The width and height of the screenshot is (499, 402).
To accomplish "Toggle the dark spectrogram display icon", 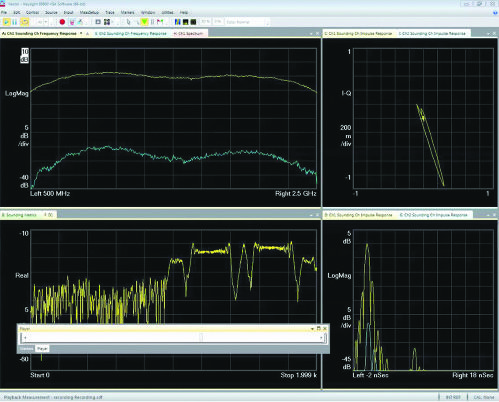I will (x=193, y=22).
